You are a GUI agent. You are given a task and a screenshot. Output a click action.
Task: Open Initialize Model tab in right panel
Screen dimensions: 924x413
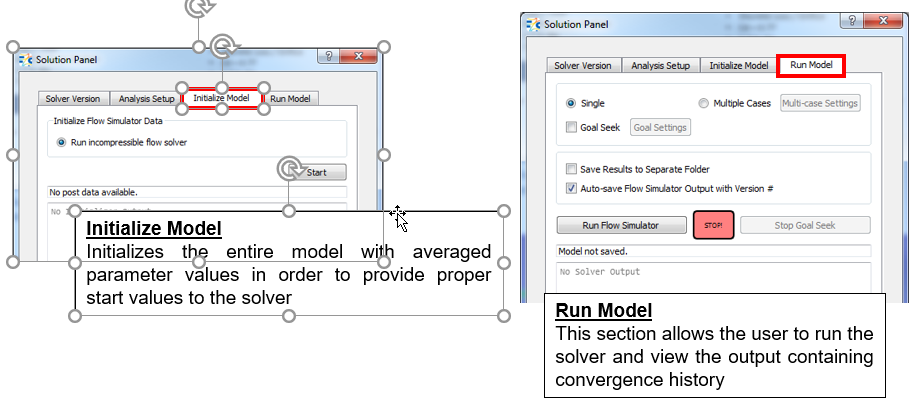coord(739,66)
